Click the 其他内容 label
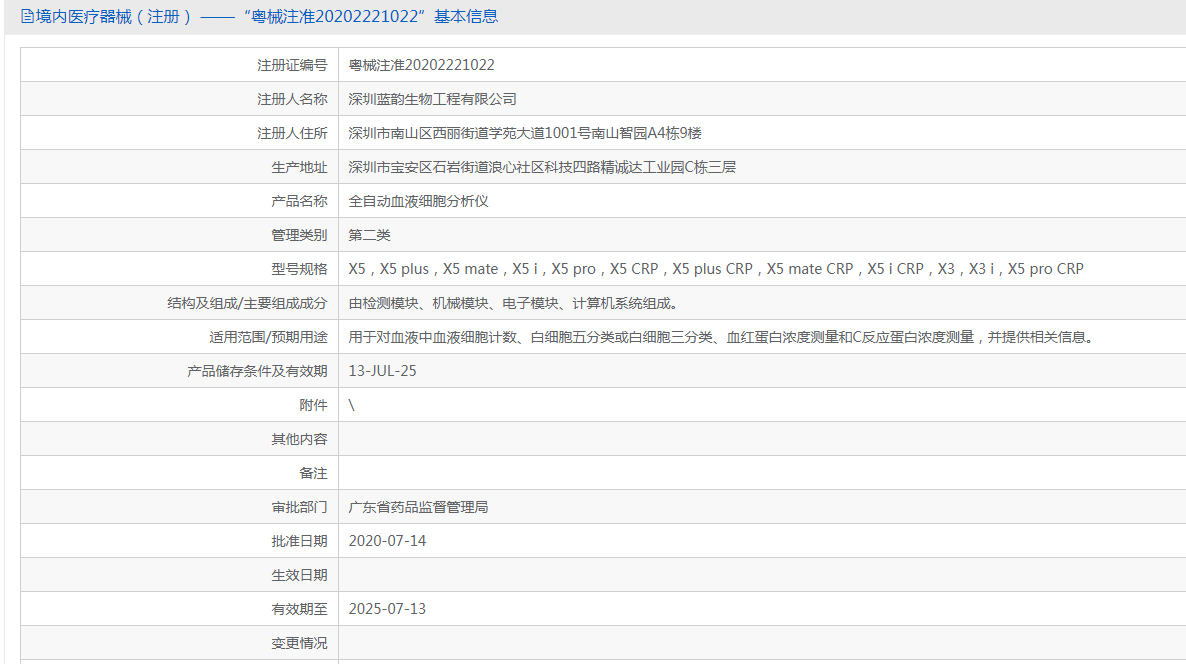 pyautogui.click(x=300, y=439)
